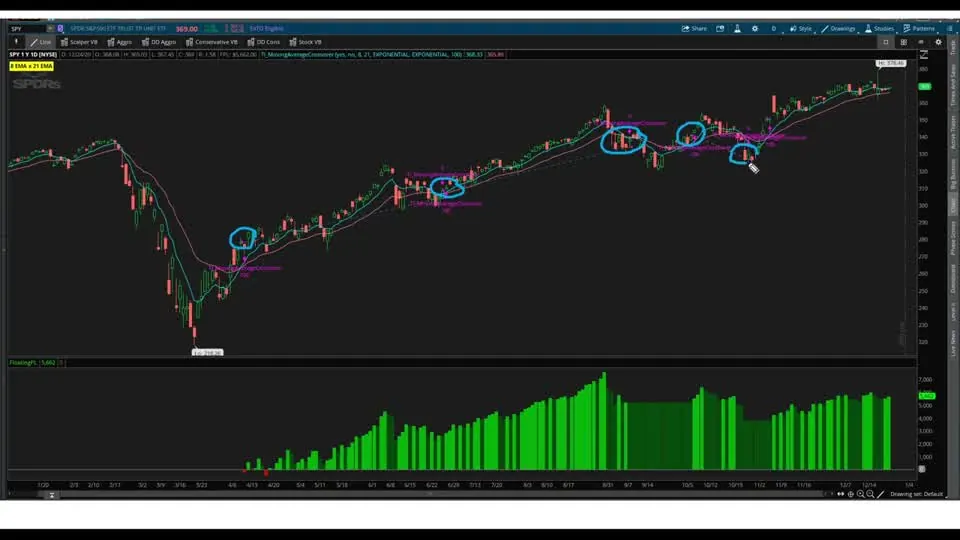Open the Trade side tab
This screenshot has width=960, height=540.
[953, 47]
